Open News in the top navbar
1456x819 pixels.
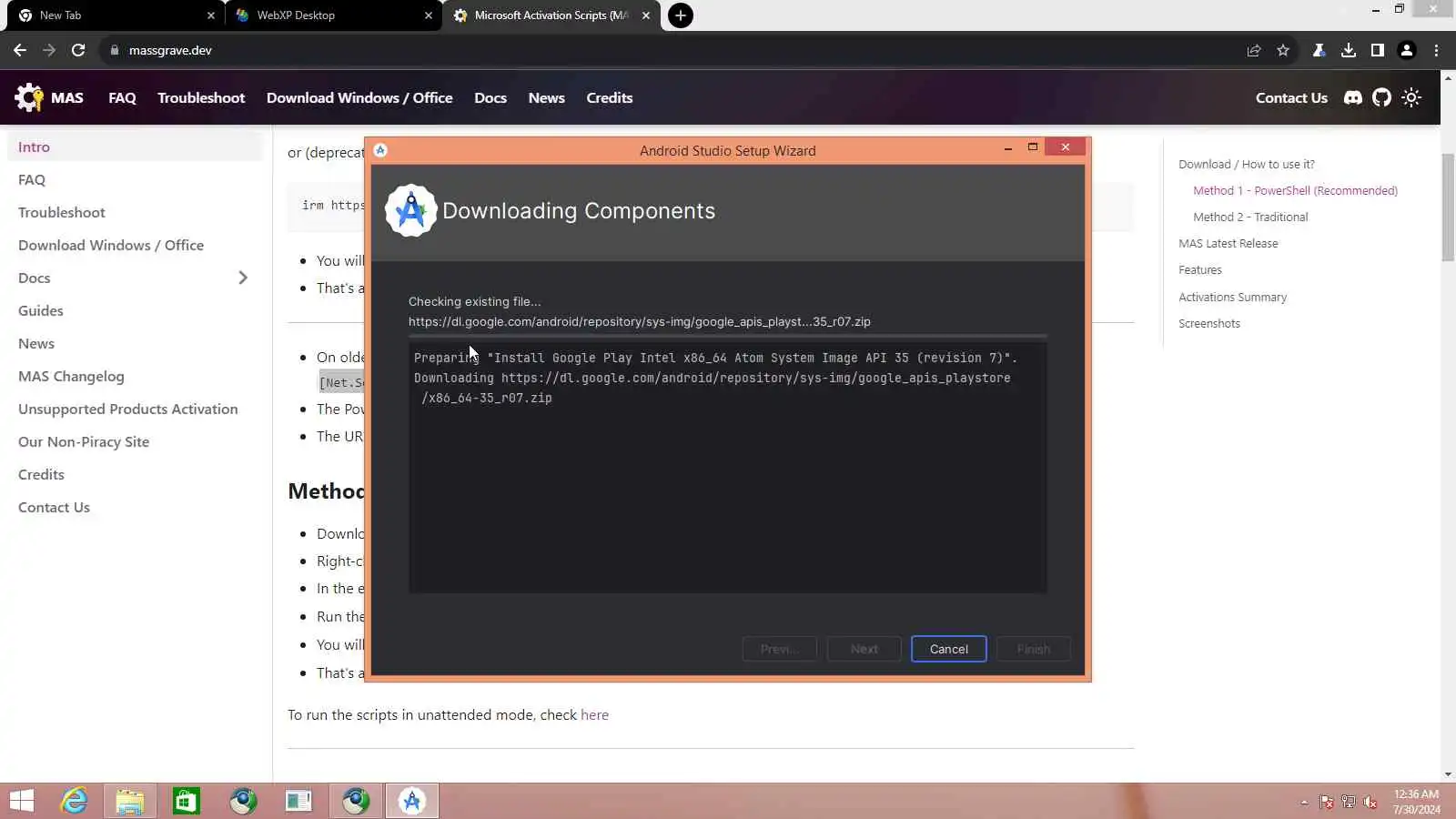coord(547,97)
